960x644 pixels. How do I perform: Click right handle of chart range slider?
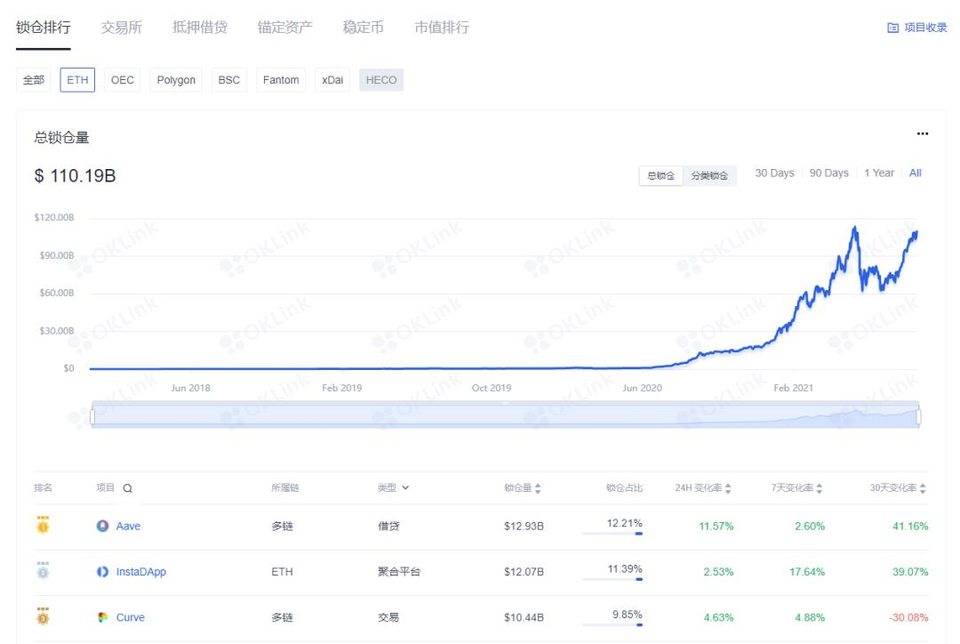[919, 417]
